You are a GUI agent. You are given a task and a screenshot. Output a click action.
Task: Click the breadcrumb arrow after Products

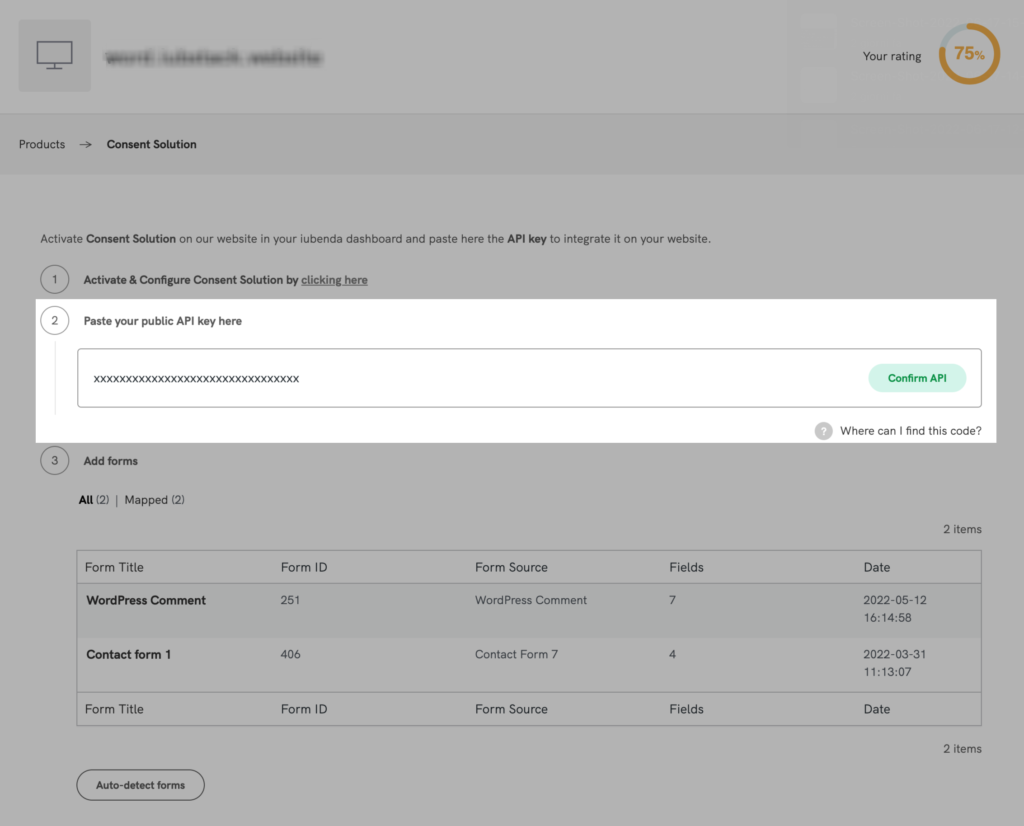coord(85,144)
